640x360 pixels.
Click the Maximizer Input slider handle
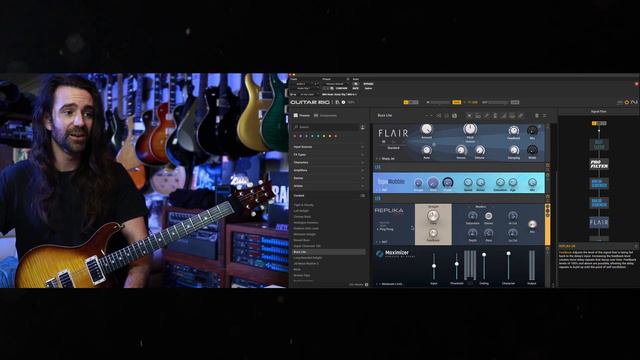(x=433, y=266)
